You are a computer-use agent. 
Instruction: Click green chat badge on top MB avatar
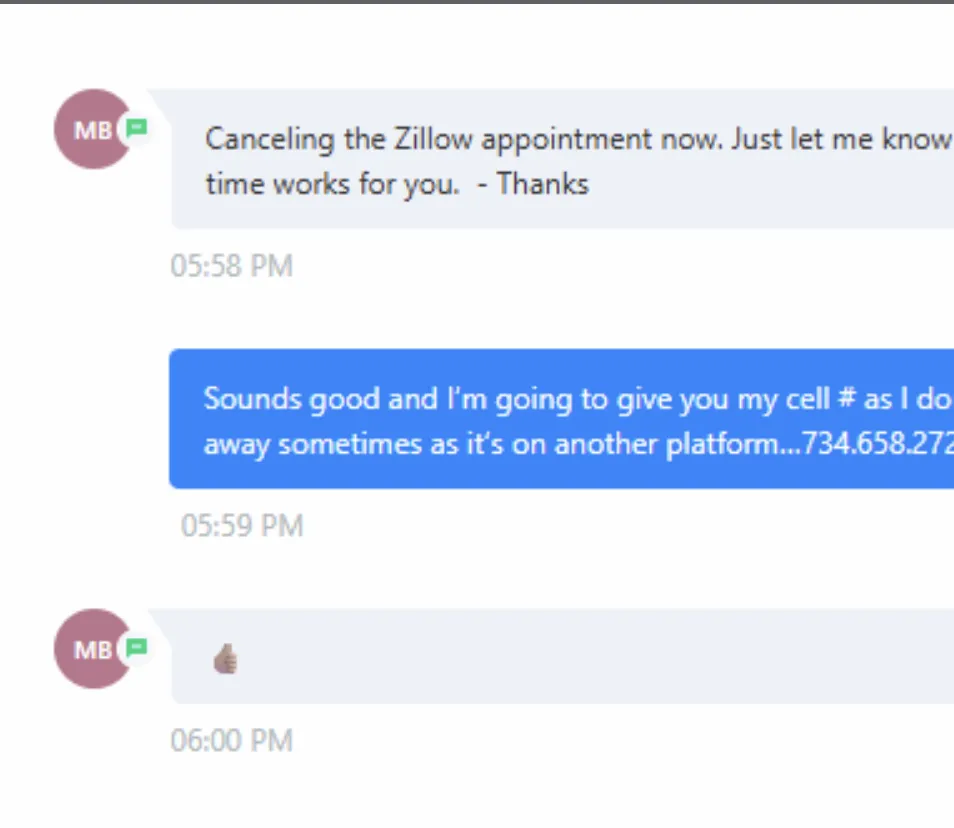(x=137, y=128)
